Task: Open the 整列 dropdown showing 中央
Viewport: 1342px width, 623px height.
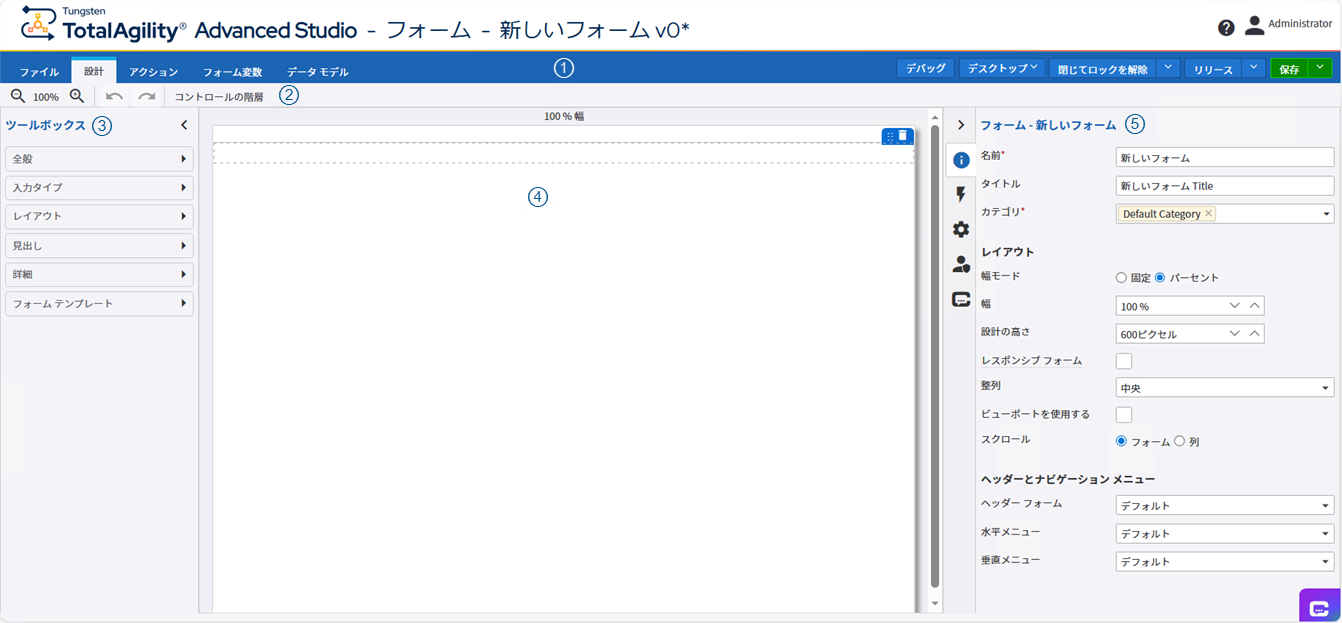Action: point(1224,387)
